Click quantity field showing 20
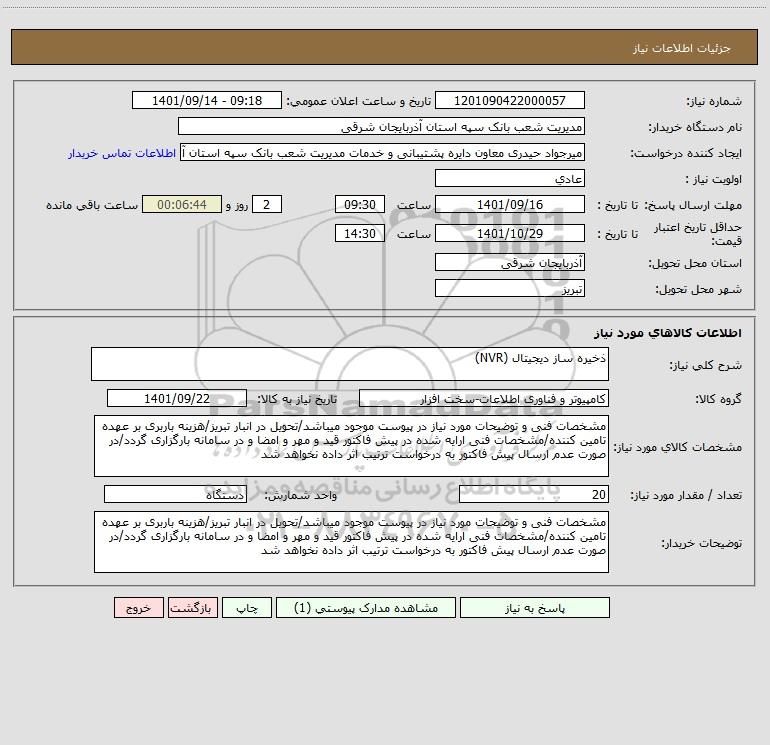The image size is (770, 745). click(534, 494)
